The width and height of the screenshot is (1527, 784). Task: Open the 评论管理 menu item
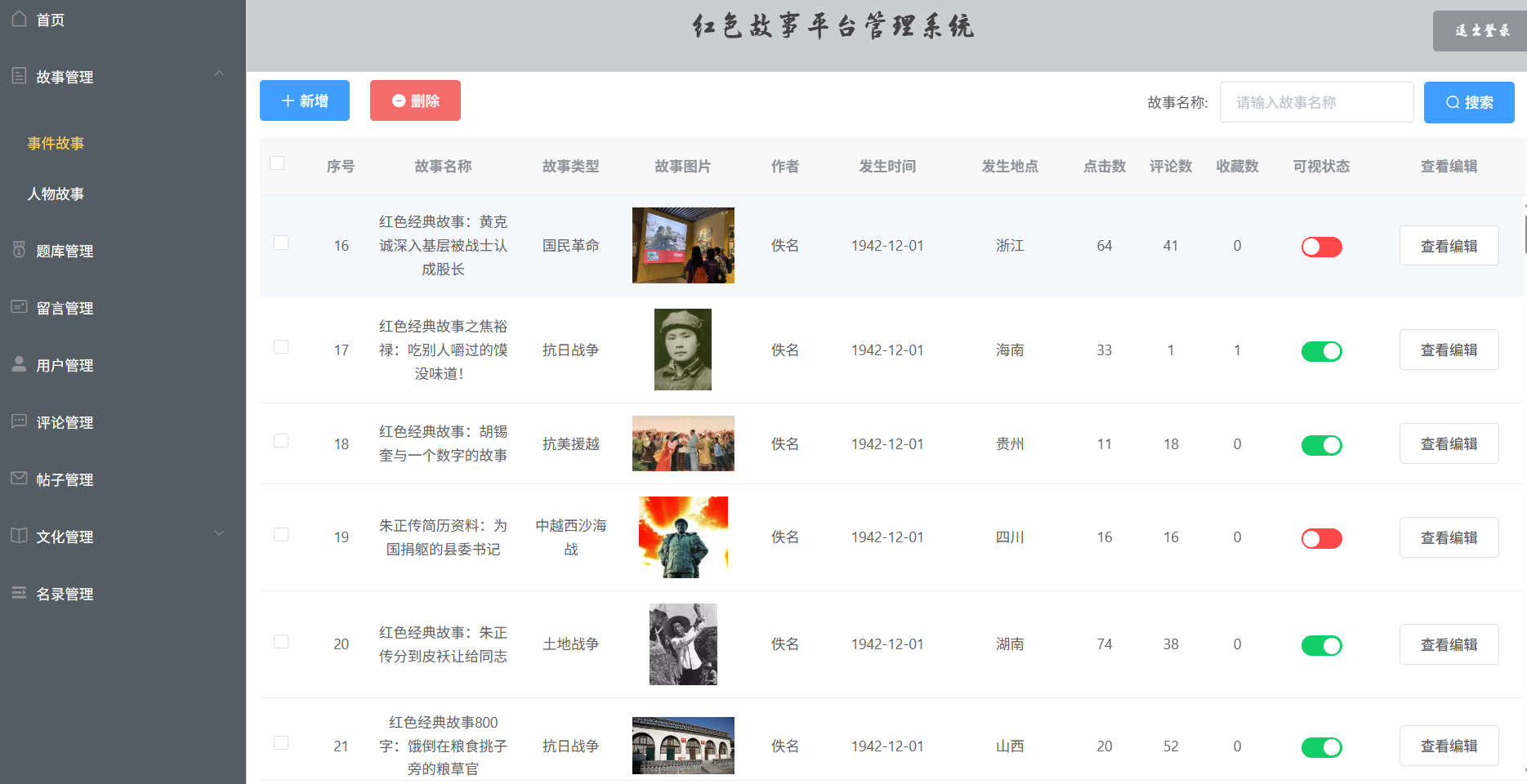click(x=65, y=422)
